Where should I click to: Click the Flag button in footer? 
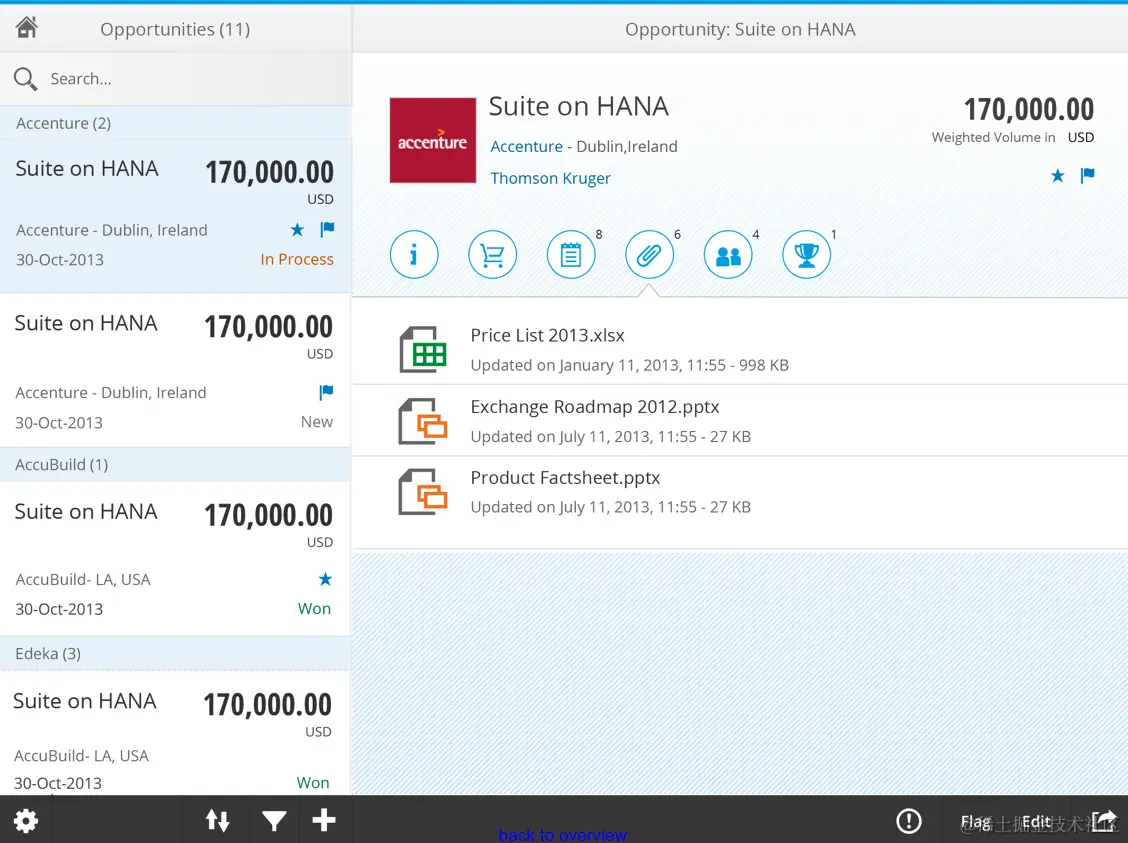click(x=975, y=821)
